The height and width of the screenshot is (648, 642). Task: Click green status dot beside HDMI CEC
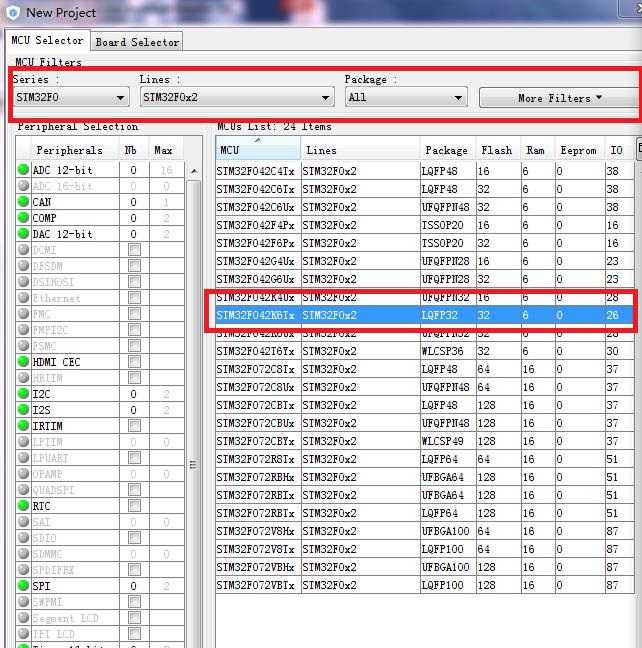pos(24,361)
